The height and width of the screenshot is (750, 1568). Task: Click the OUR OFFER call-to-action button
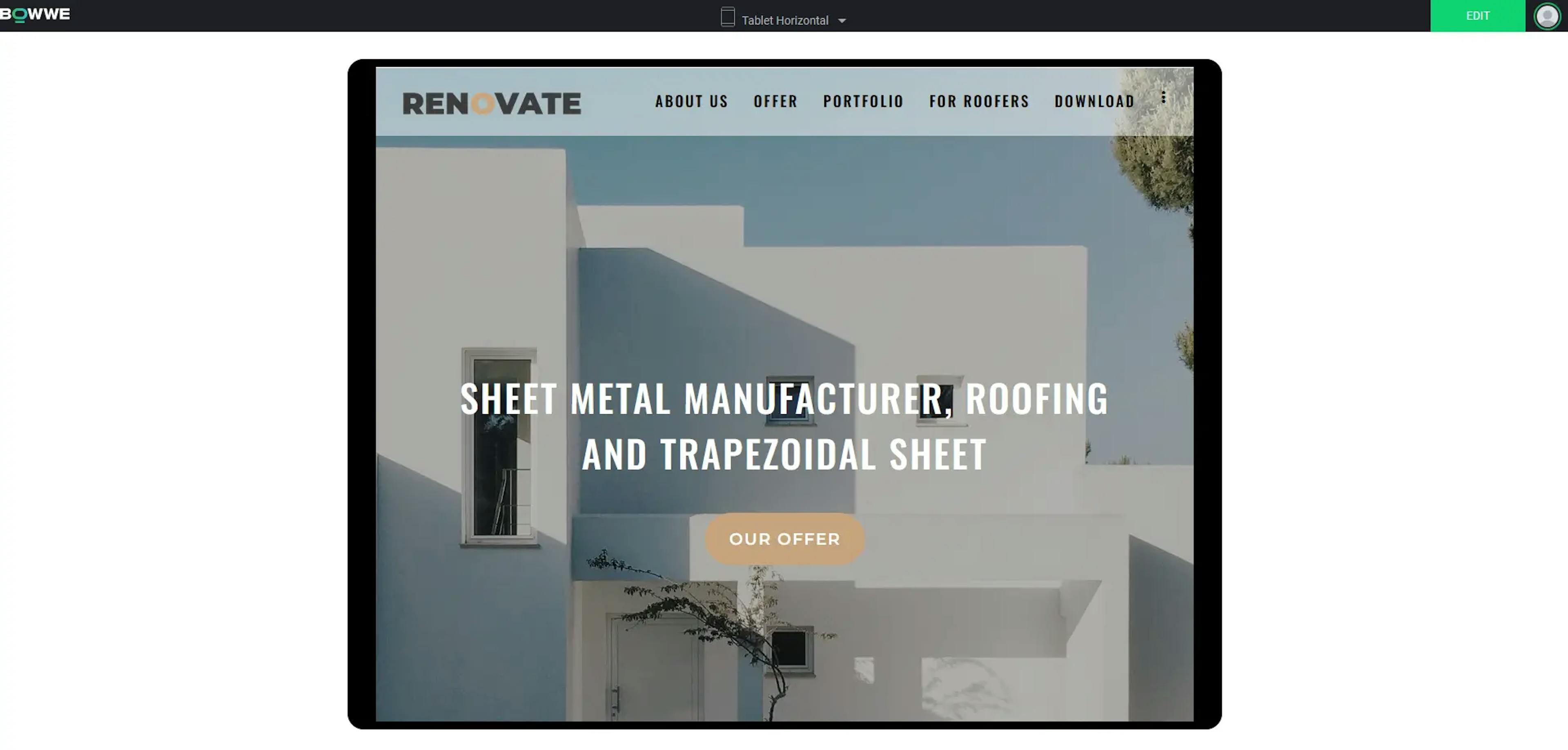pyautogui.click(x=784, y=538)
